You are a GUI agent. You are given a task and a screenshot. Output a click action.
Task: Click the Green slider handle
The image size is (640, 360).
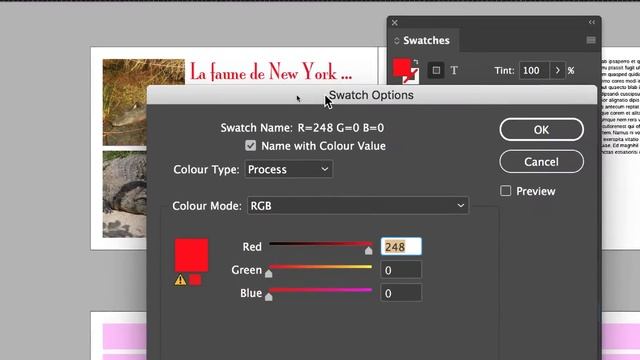point(269,273)
